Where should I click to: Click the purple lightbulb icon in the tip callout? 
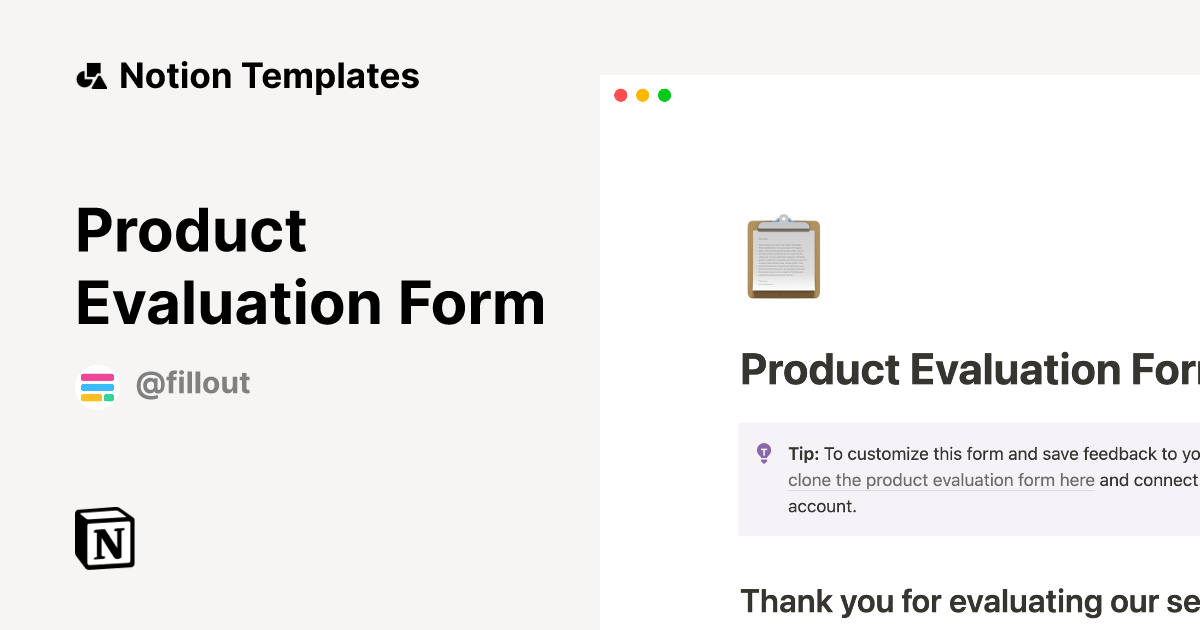click(764, 453)
